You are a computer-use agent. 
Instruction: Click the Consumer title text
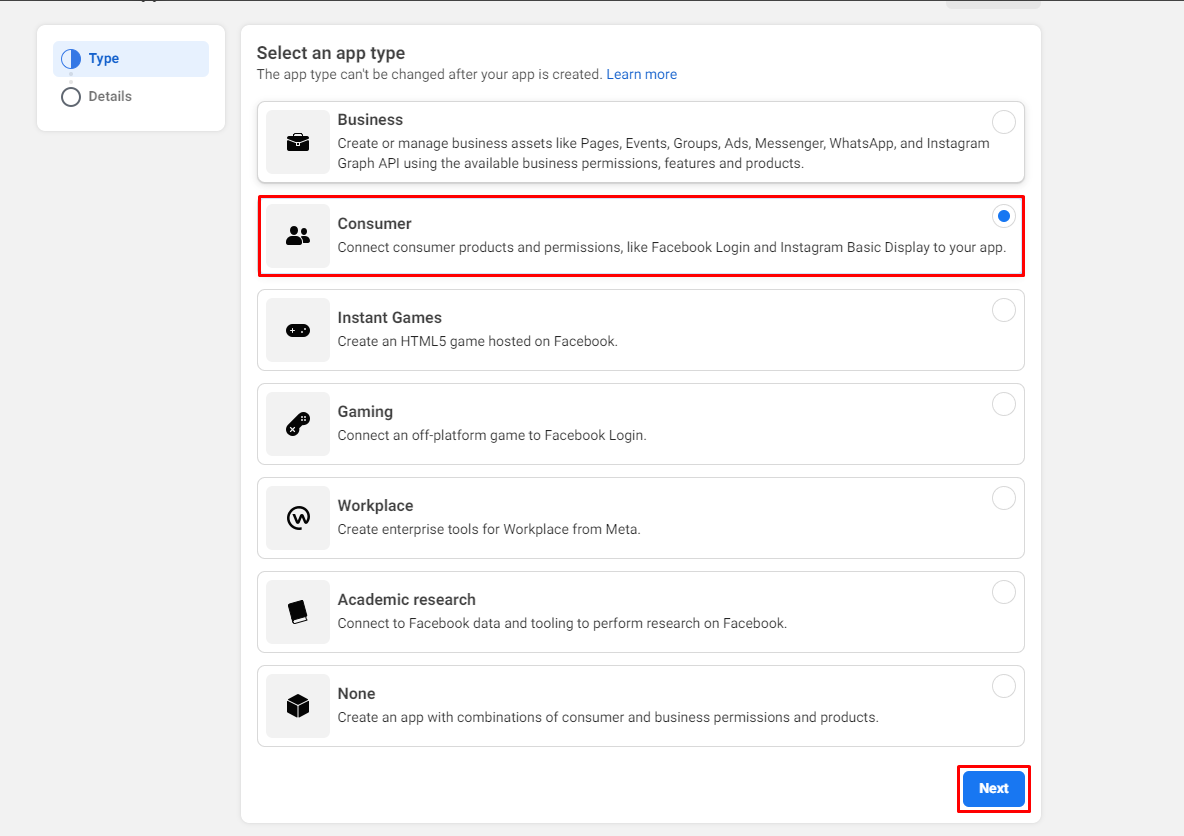coord(375,224)
